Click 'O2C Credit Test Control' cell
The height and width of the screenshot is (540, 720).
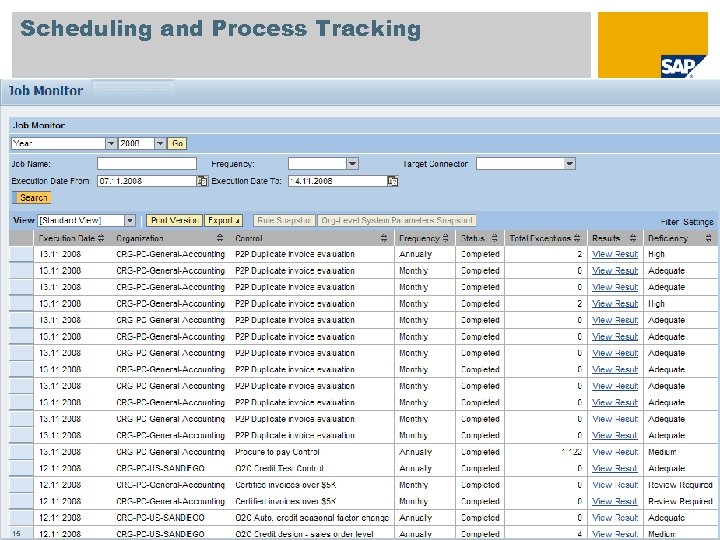[x=279, y=469]
